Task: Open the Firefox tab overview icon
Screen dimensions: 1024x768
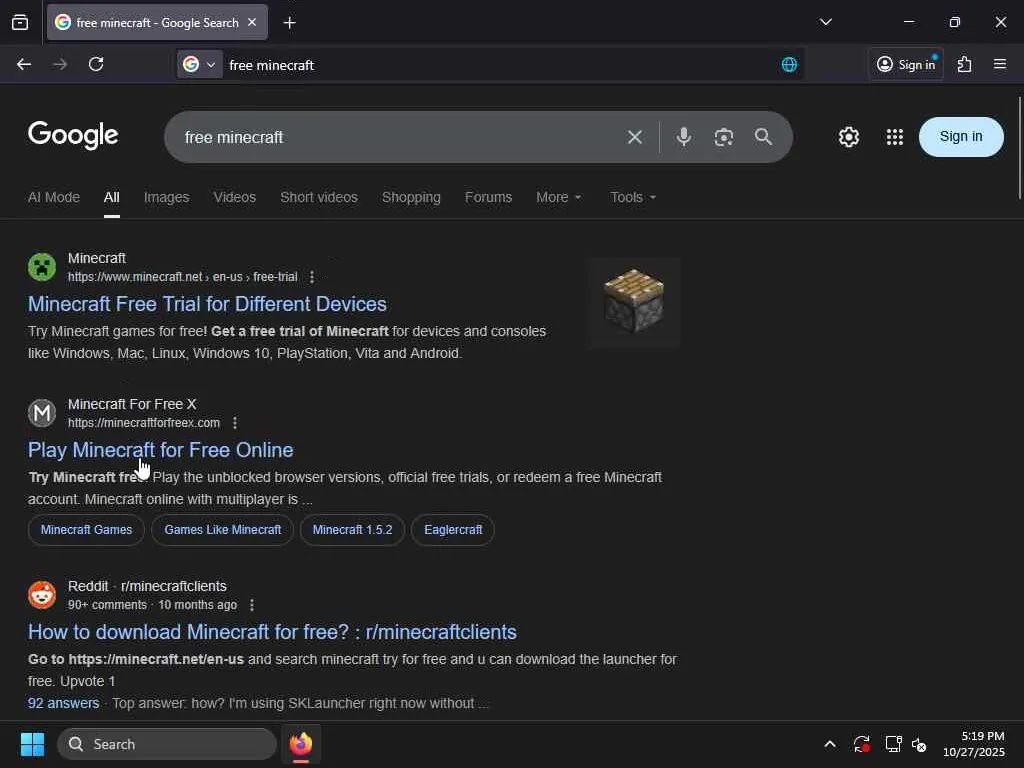Action: pos(20,22)
